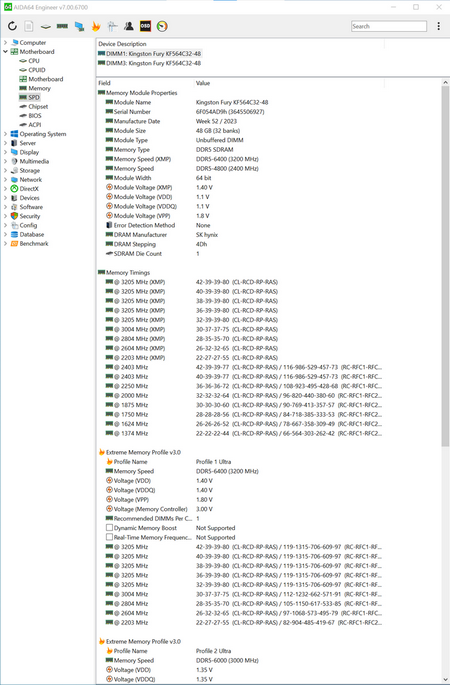Screen dimensions: 450x685
Task: Toggle the Real-Time Memory Frequency checkbox
Action: tap(110, 537)
